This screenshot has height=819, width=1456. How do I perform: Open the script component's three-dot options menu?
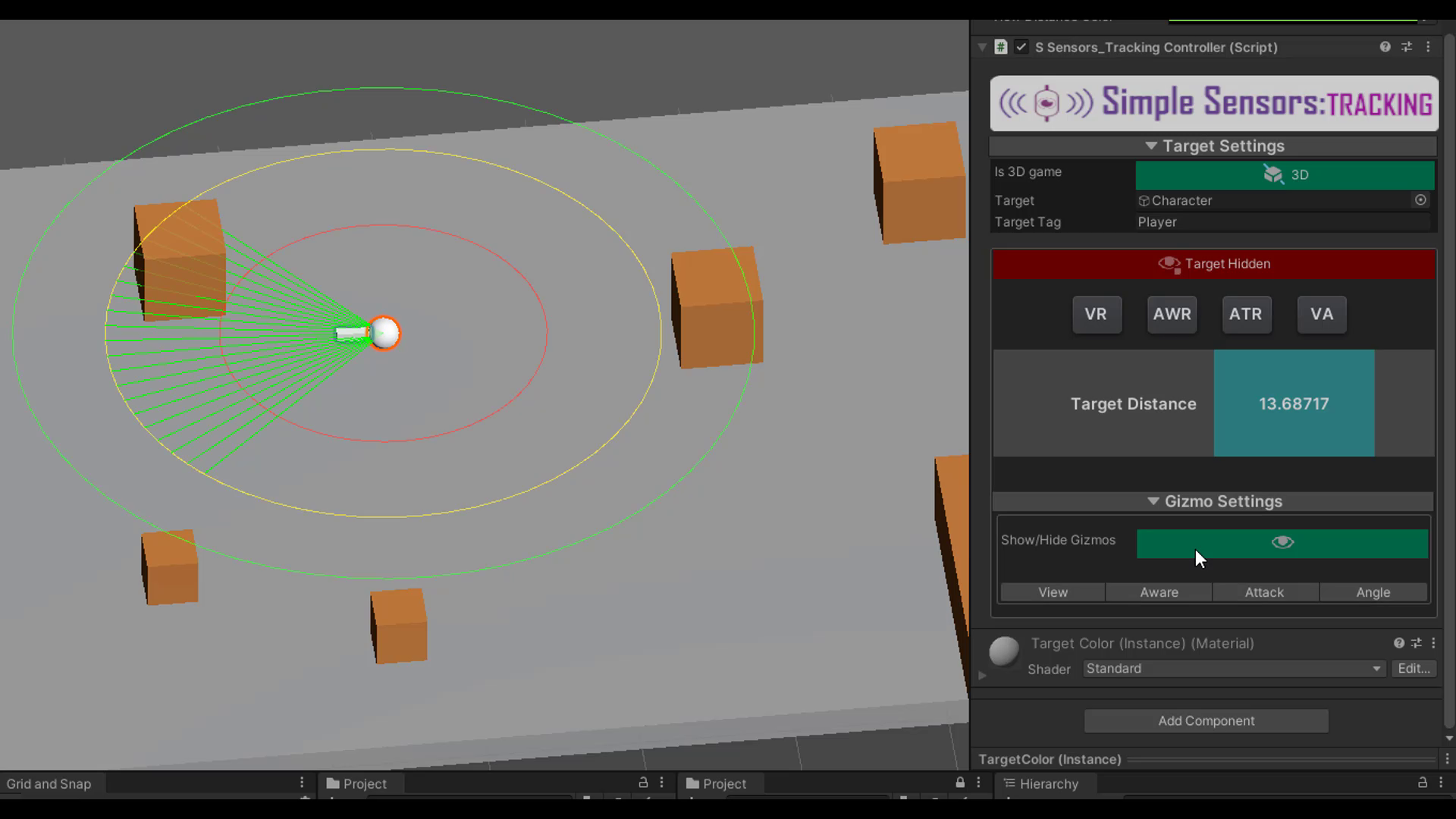pos(1428,47)
